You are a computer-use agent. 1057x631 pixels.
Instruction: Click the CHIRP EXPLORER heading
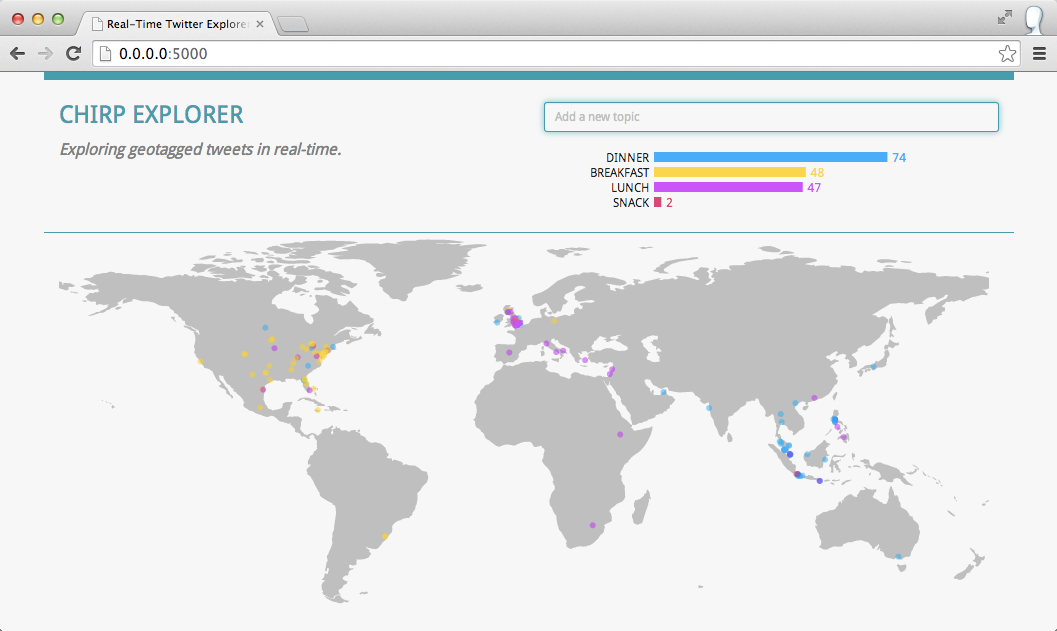click(x=151, y=115)
